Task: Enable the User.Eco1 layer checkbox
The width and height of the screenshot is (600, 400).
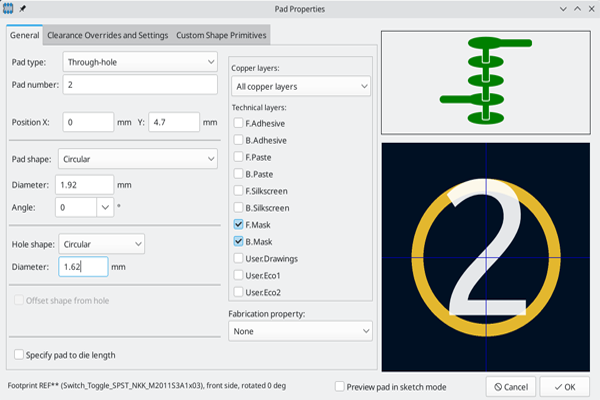Action: point(238,275)
